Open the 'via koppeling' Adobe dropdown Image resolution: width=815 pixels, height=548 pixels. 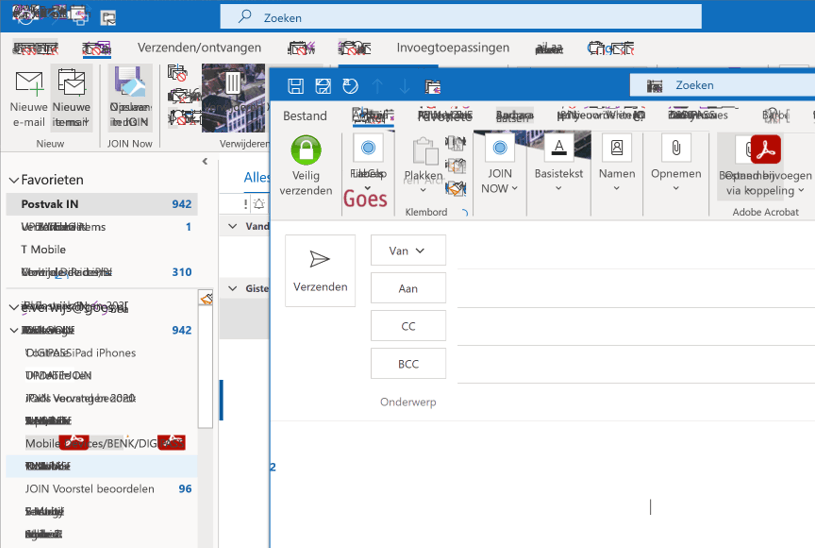pyautogui.click(x=801, y=191)
